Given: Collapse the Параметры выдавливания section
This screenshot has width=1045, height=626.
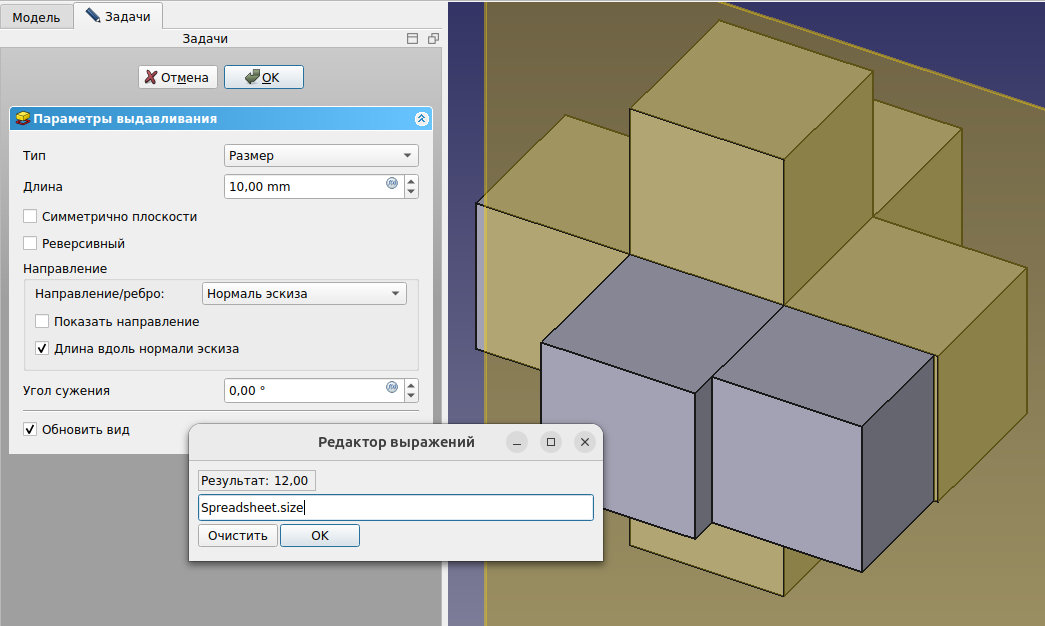Looking at the screenshot, I should point(421,119).
